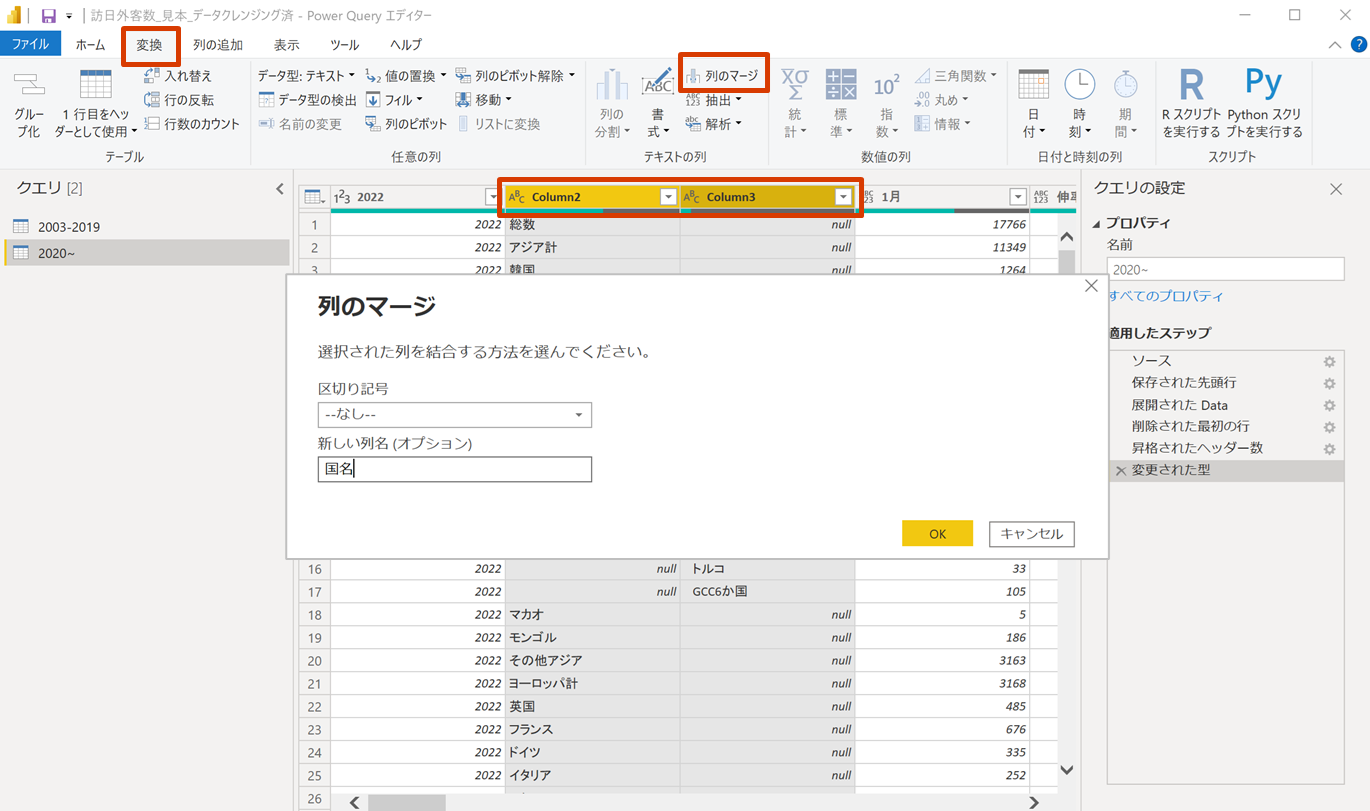Image resolution: width=1370 pixels, height=811 pixels.
Task: Click Split Column (列の分割) icon
Action: point(612,84)
